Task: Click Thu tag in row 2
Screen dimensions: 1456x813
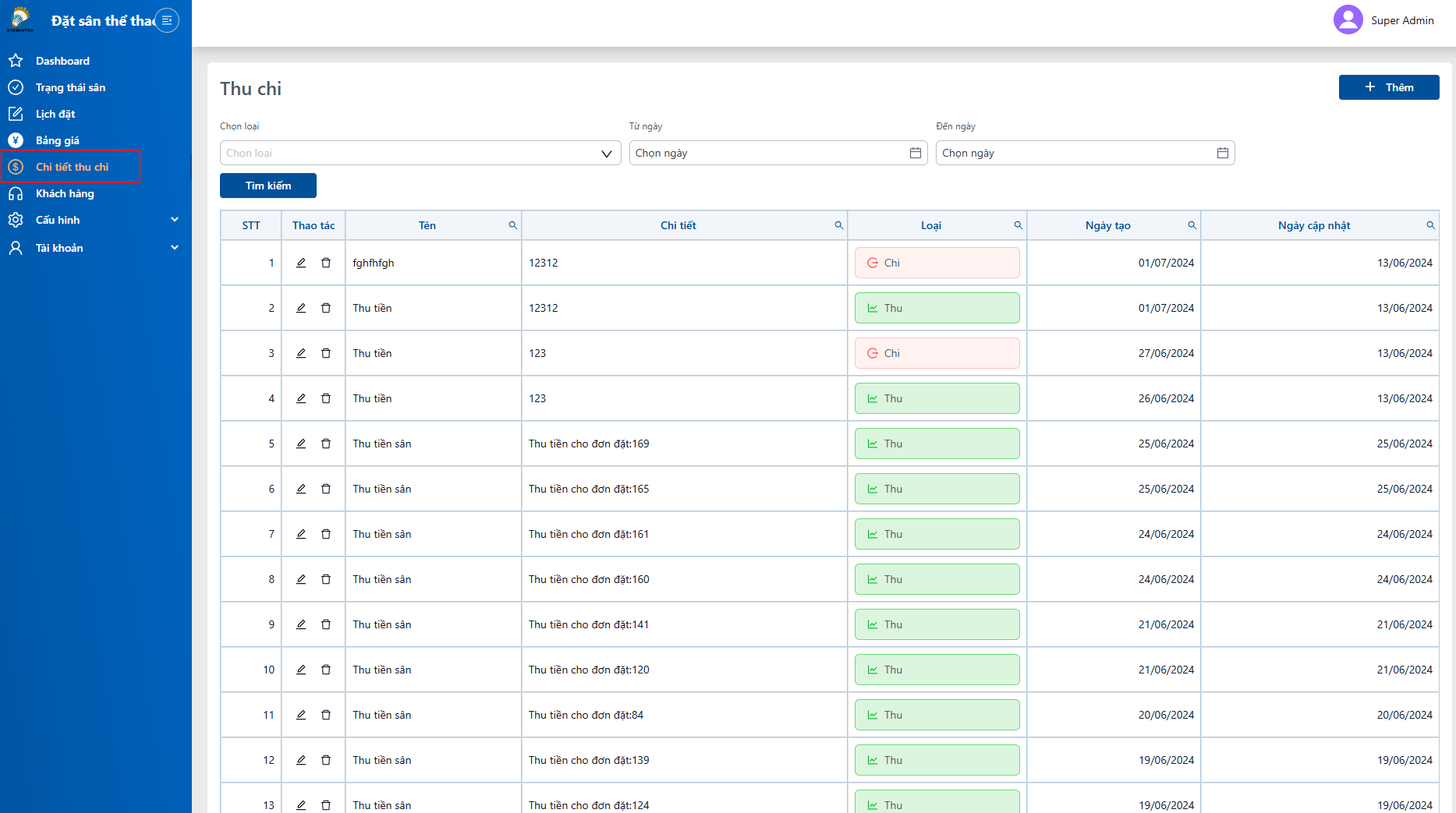Action: [937, 308]
